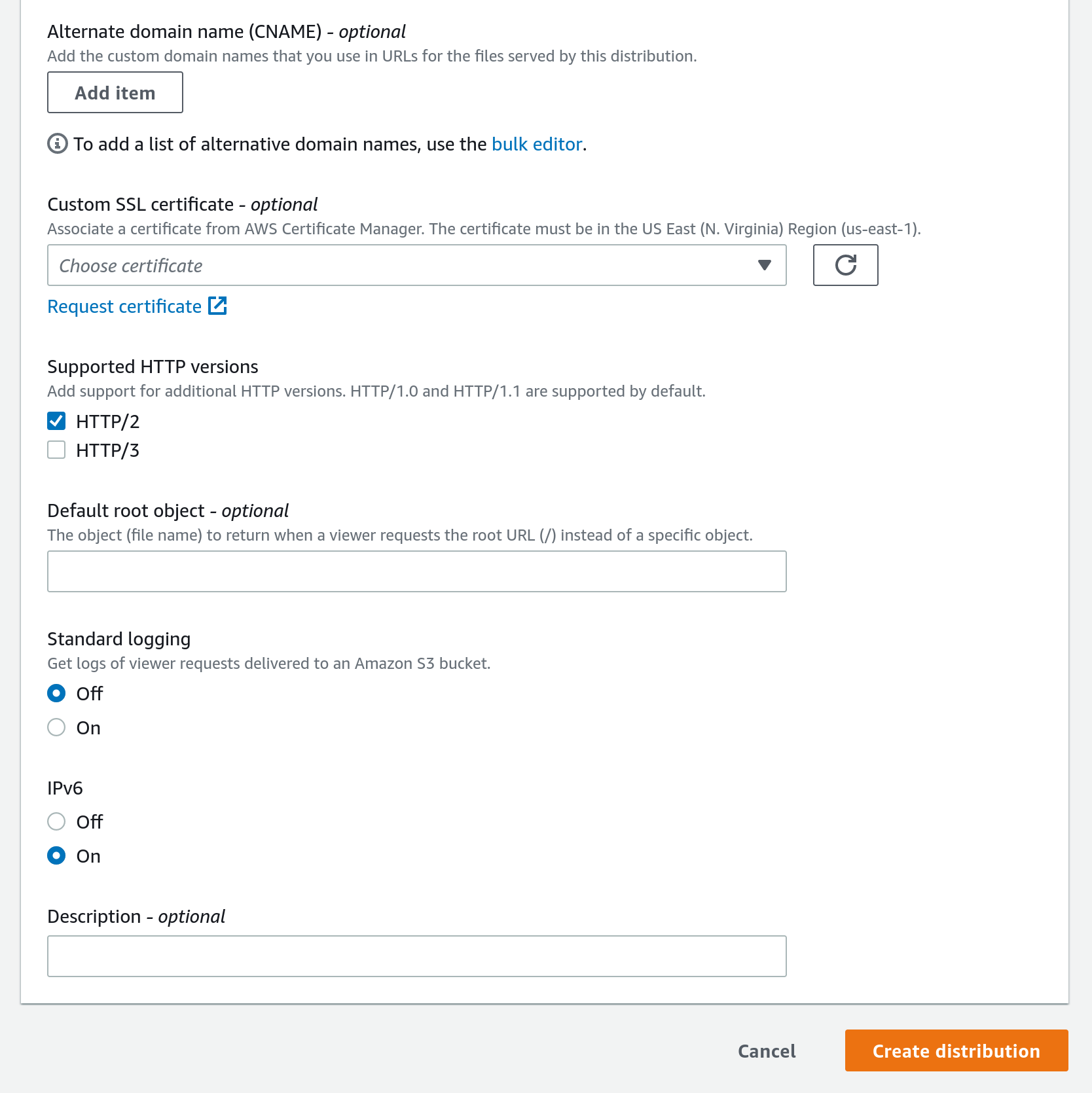Screen dimensions: 1092x1093
Task: Focus the Description text field
Action: click(416, 956)
